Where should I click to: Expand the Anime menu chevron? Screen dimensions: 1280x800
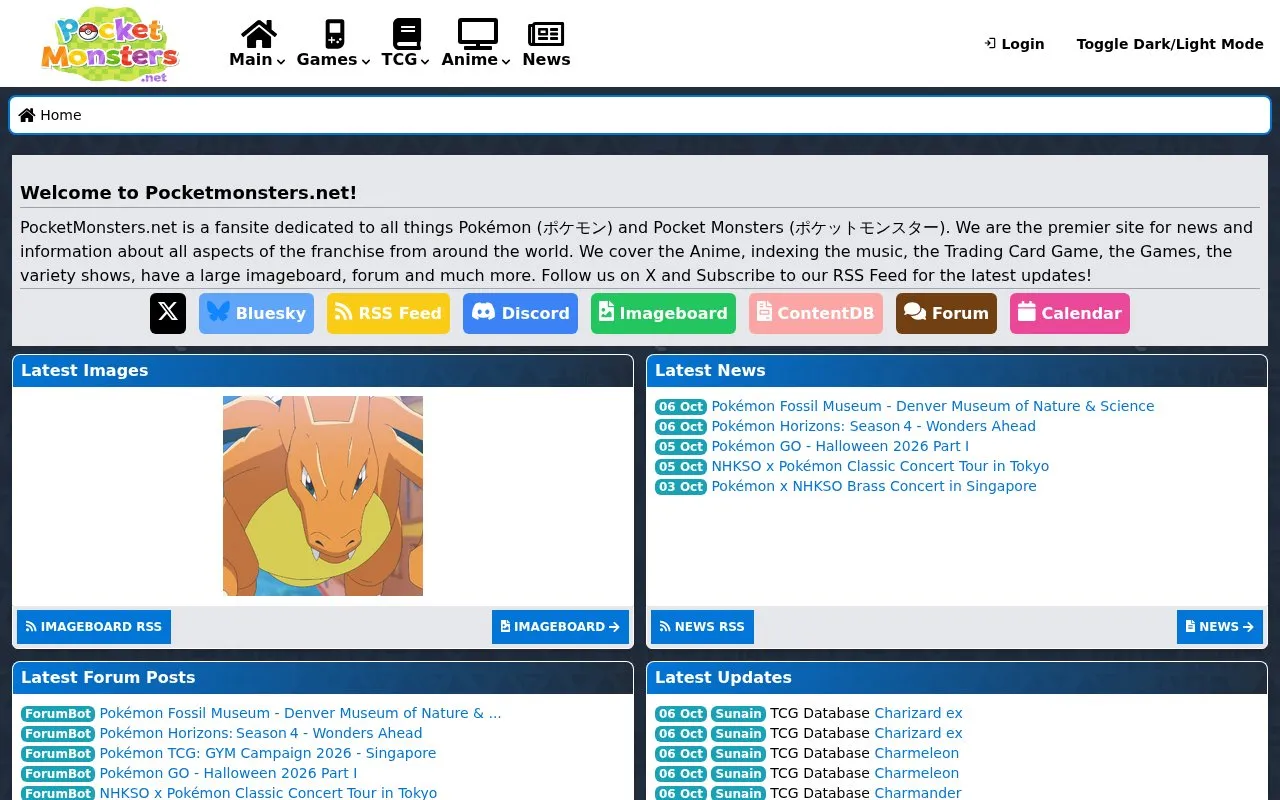pyautogui.click(x=506, y=62)
